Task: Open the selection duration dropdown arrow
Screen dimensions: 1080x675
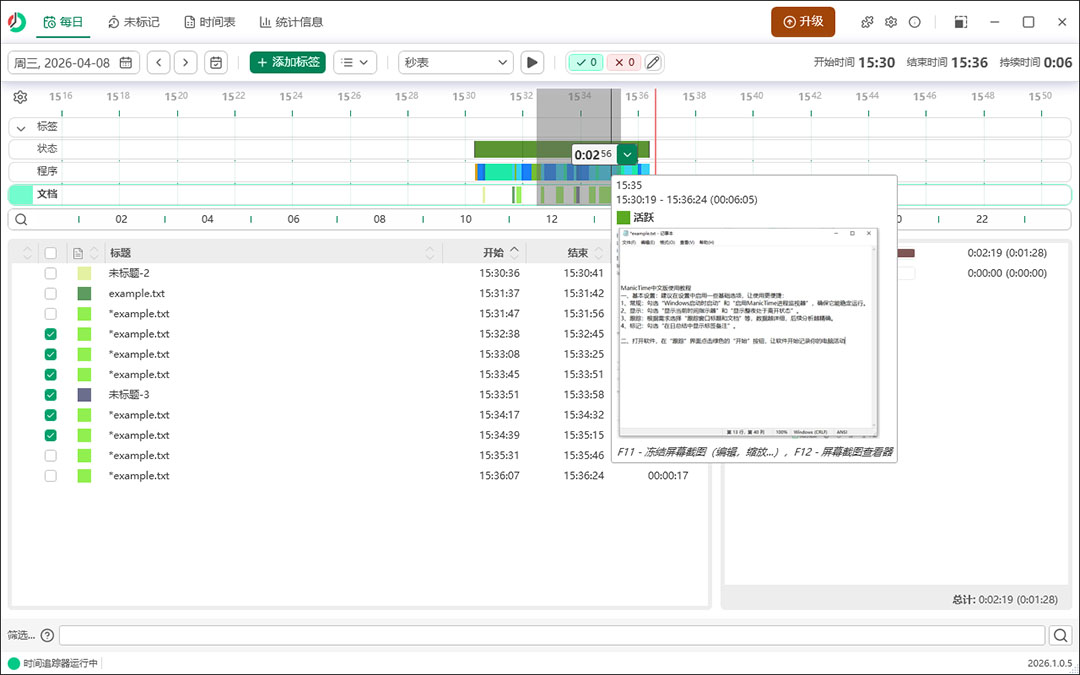Action: point(627,154)
